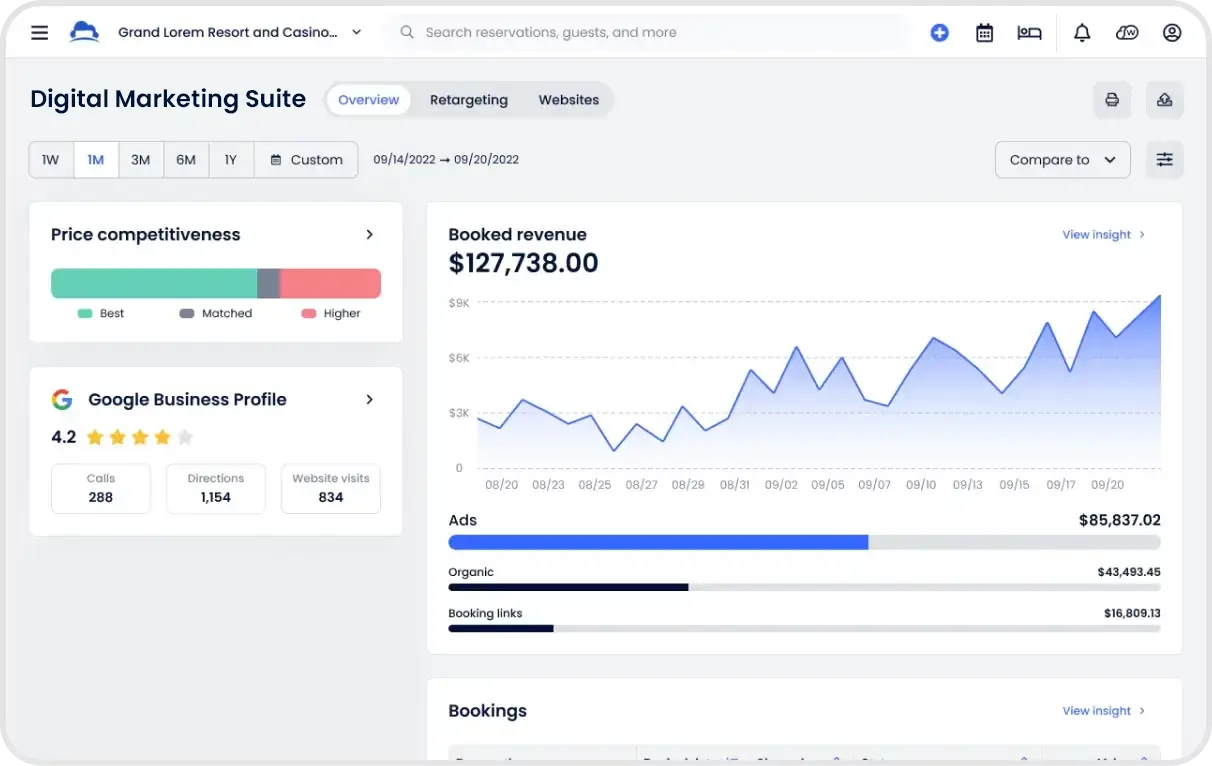The height and width of the screenshot is (766, 1212).
Task: Print the report using printer icon
Action: tap(1112, 100)
